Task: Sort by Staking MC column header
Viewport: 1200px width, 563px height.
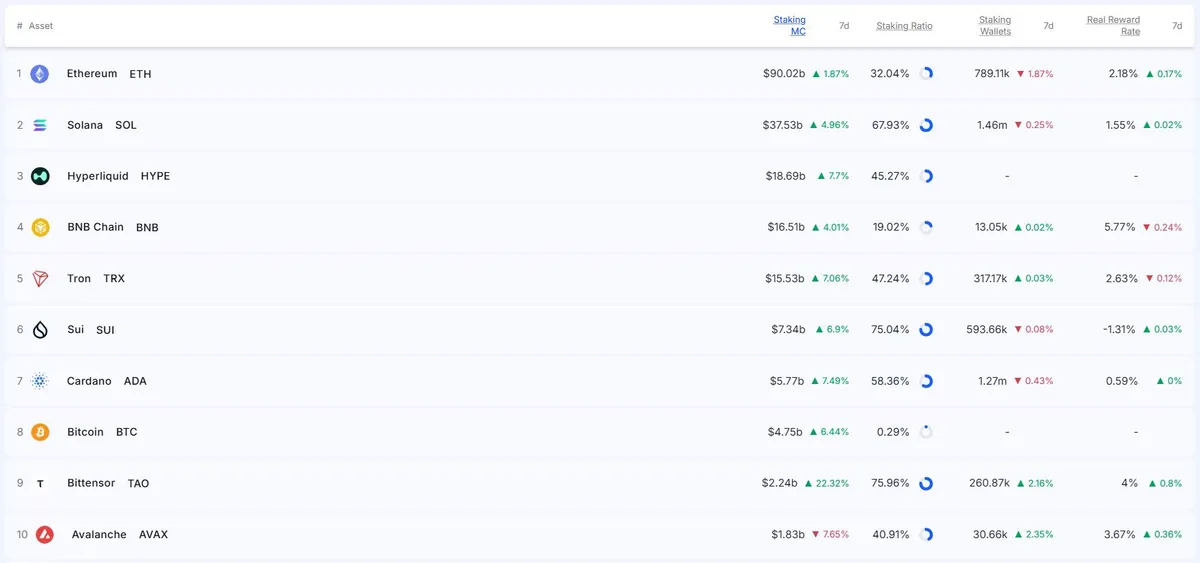Action: pyautogui.click(x=789, y=26)
